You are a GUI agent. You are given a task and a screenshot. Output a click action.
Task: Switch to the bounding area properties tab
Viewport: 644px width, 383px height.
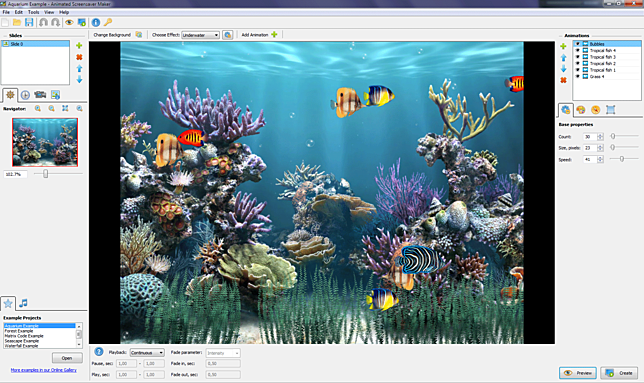611,110
